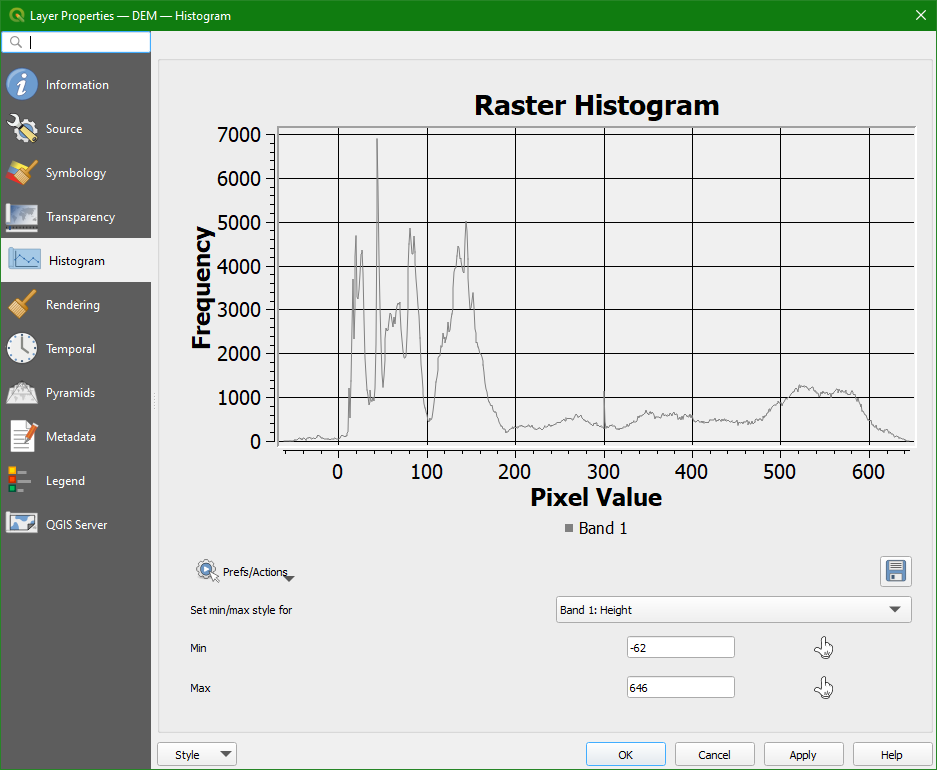Pick Min value on graph hand icon
The width and height of the screenshot is (937, 770).
pyautogui.click(x=823, y=648)
